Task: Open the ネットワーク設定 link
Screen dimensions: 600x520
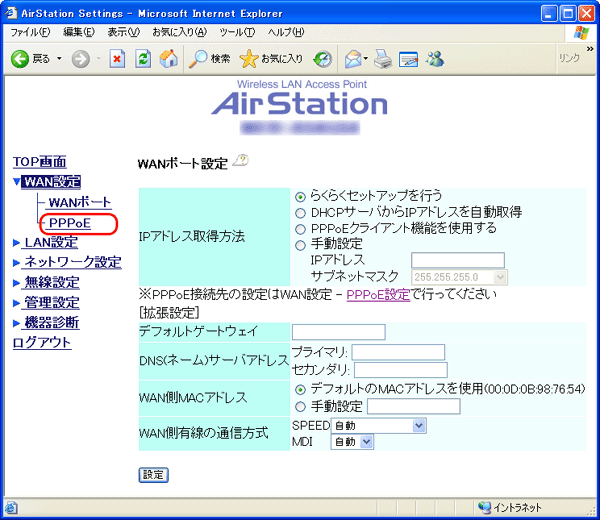Action: click(x=73, y=262)
